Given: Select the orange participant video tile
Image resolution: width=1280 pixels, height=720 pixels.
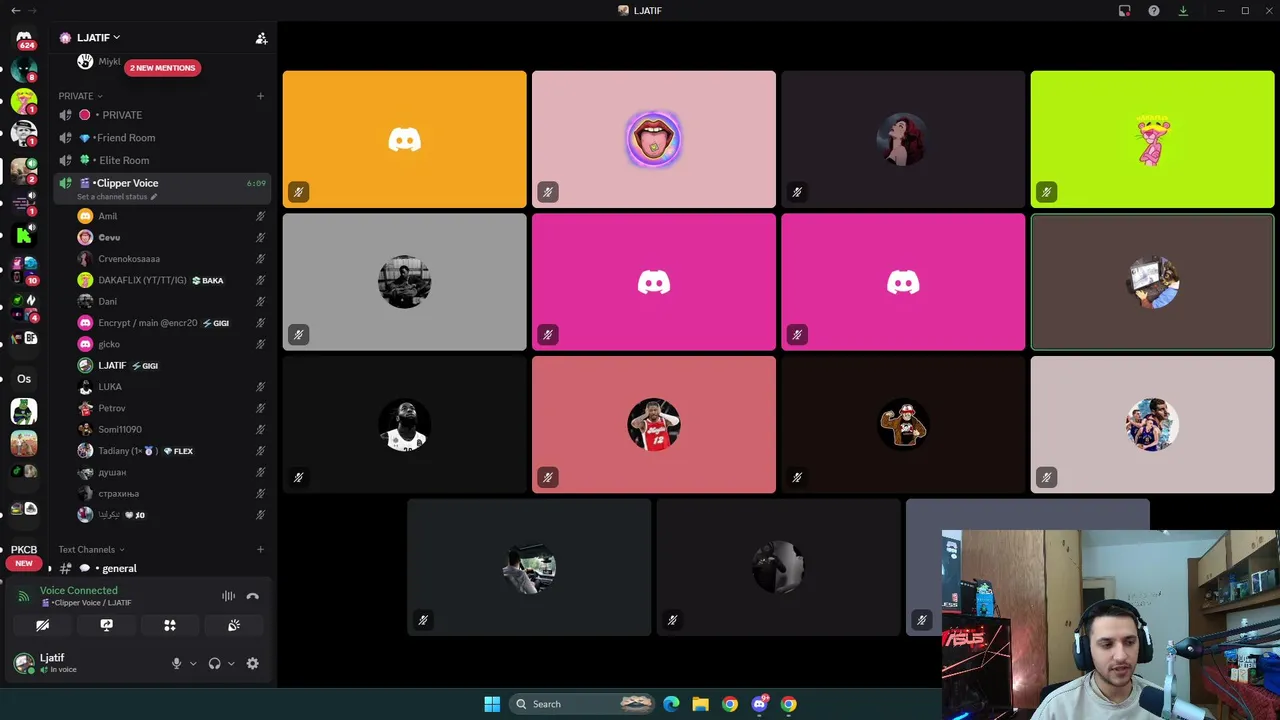Looking at the screenshot, I should [404, 139].
